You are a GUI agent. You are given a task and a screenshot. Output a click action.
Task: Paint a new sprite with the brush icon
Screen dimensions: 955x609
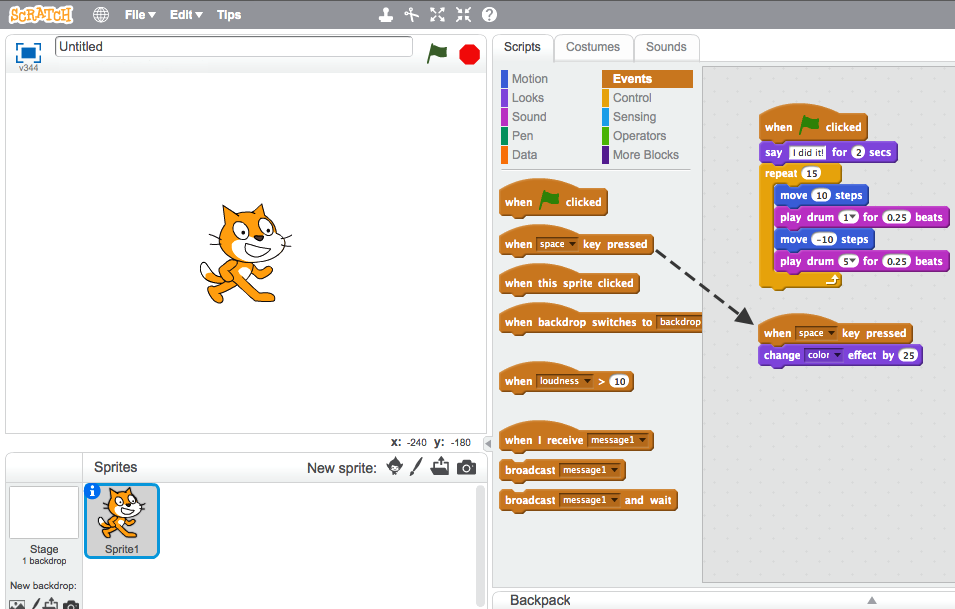(x=417, y=466)
